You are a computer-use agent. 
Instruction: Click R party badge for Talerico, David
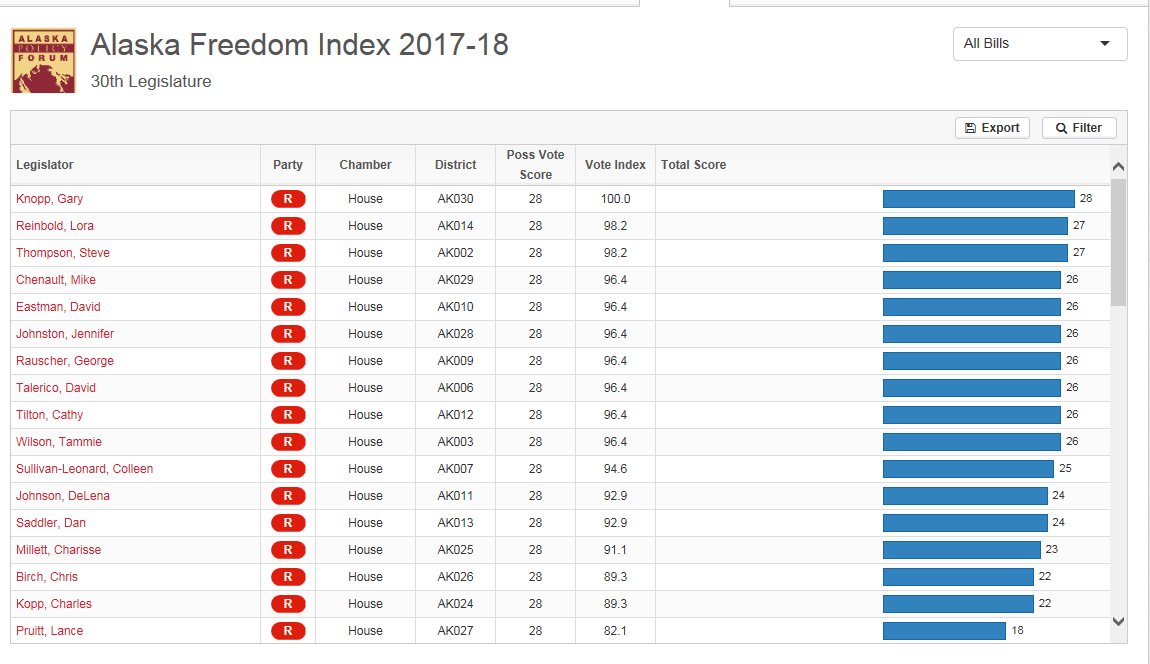click(288, 388)
